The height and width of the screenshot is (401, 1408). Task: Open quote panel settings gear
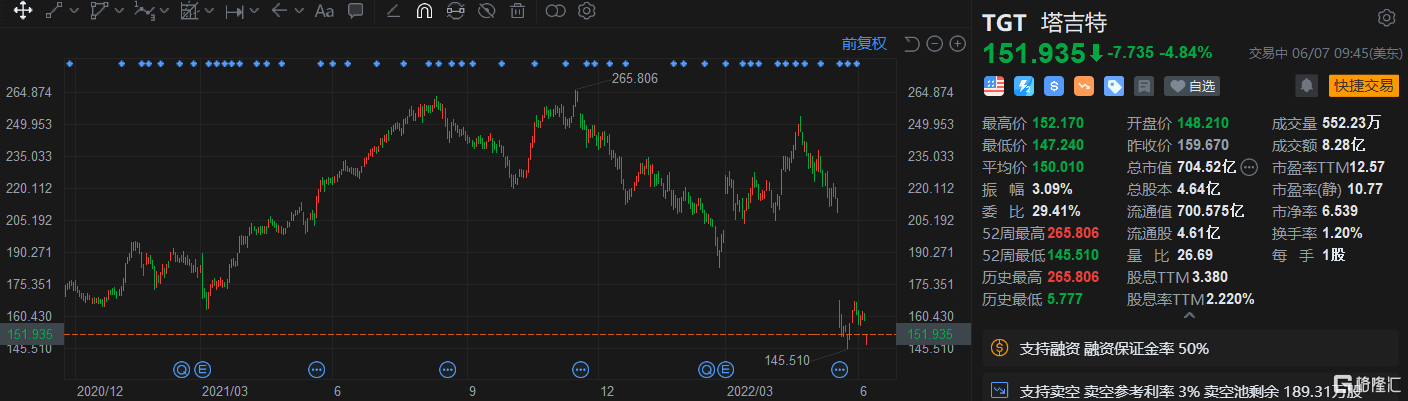click(x=1386, y=18)
